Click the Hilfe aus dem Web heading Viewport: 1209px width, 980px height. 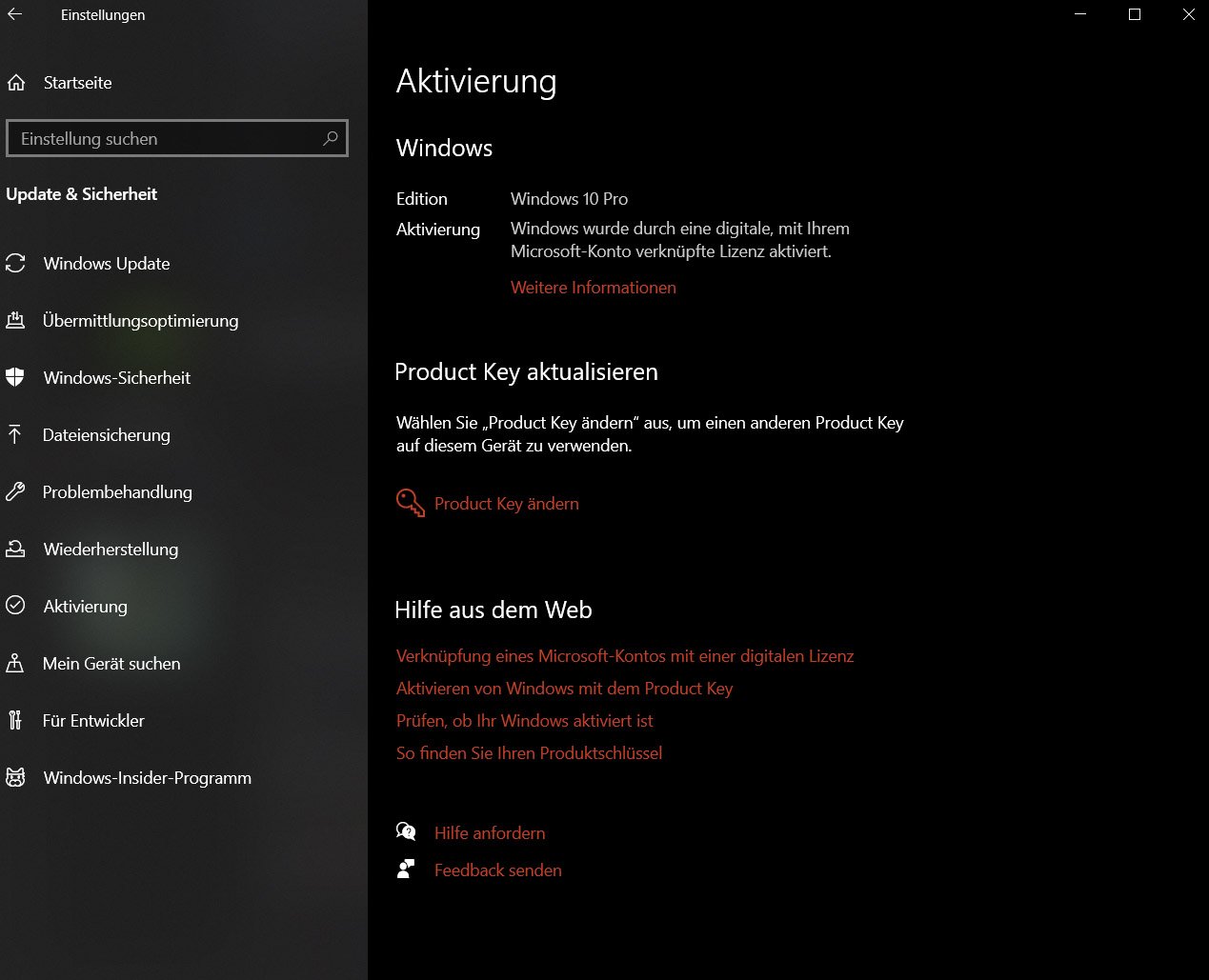494,610
